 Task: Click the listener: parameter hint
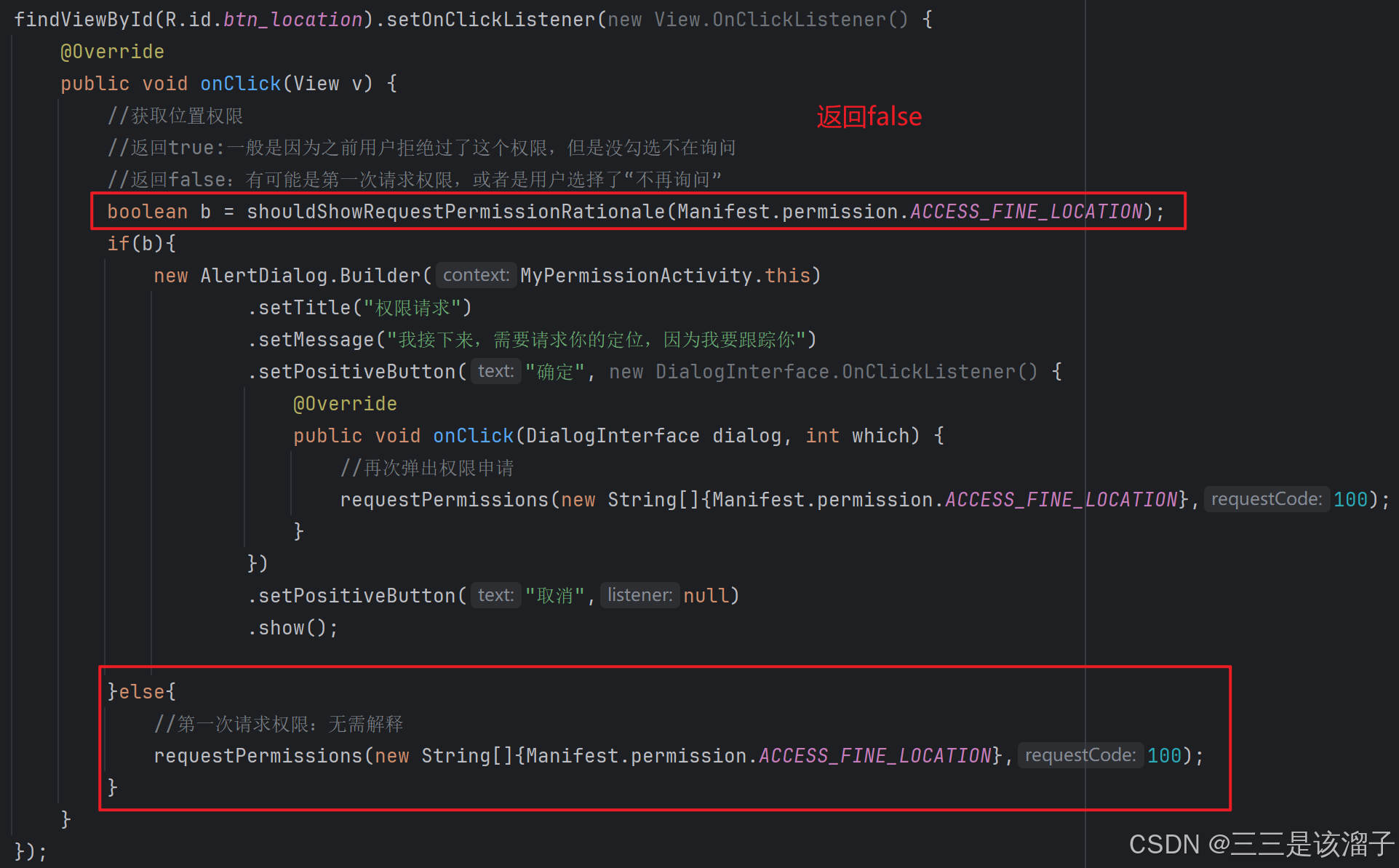click(639, 595)
